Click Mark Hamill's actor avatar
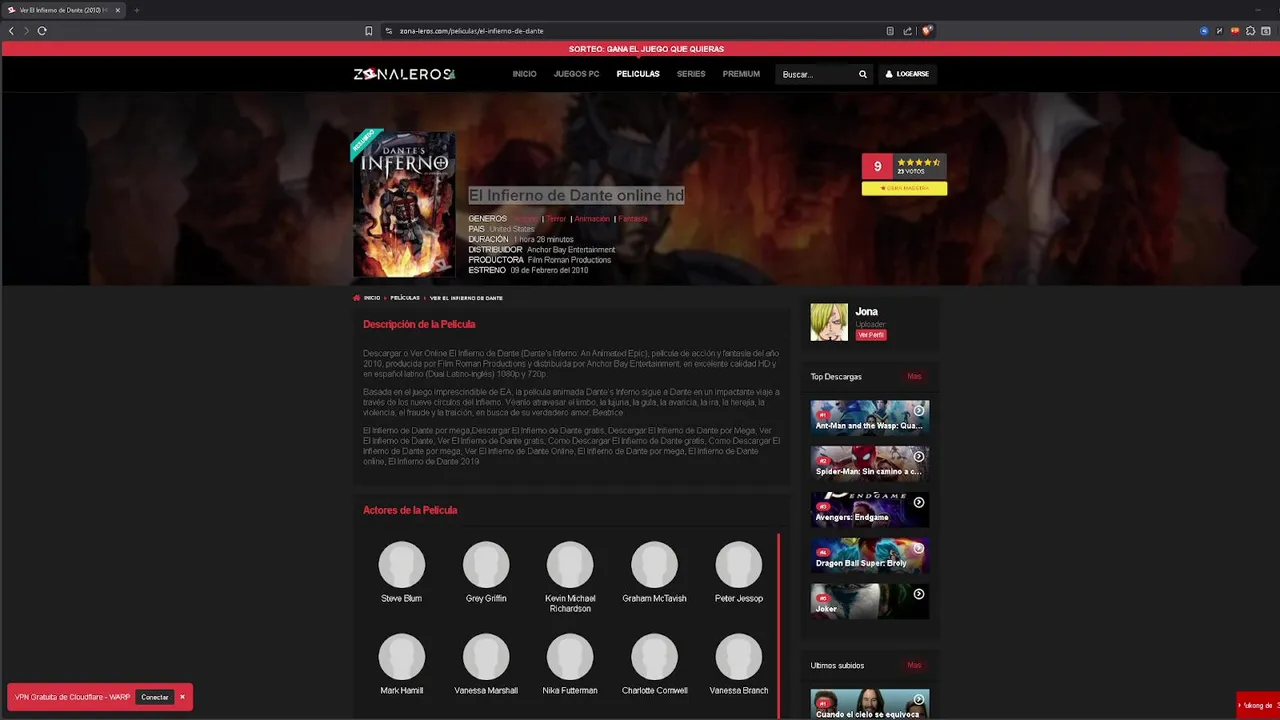The height and width of the screenshot is (720, 1280). [x=402, y=657]
